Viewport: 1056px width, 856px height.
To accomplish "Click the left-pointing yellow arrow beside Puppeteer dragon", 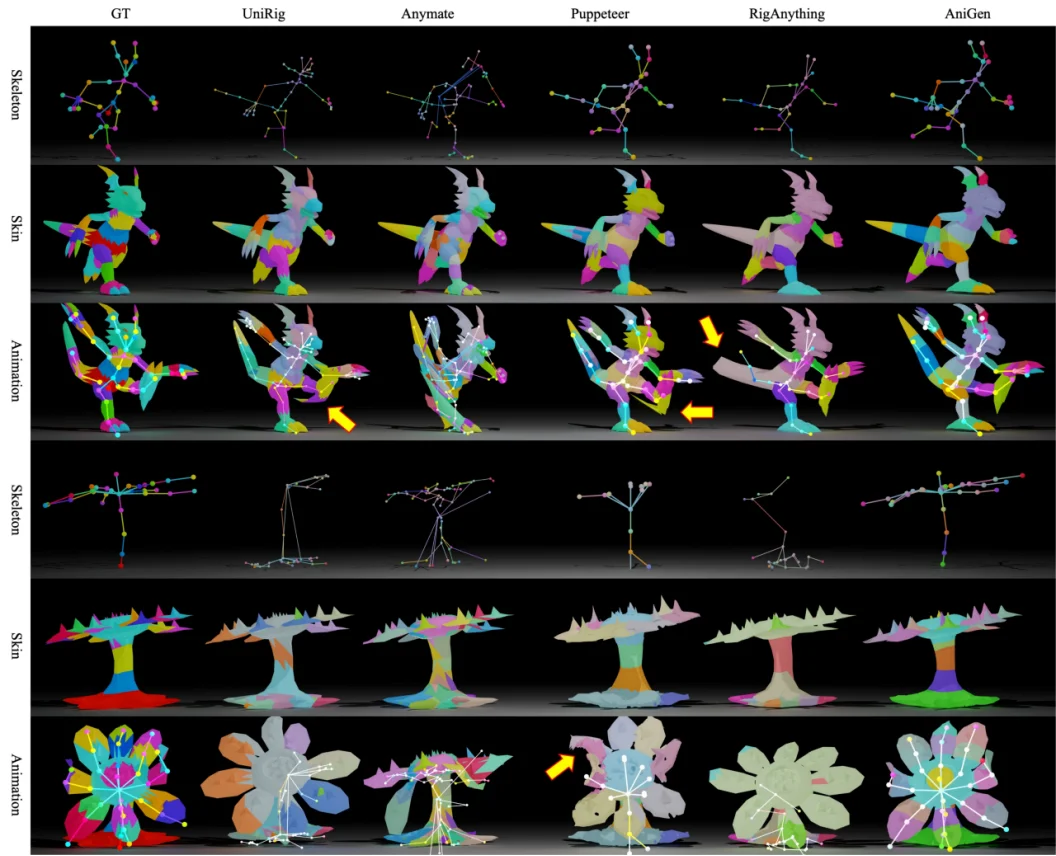I will point(698,410).
